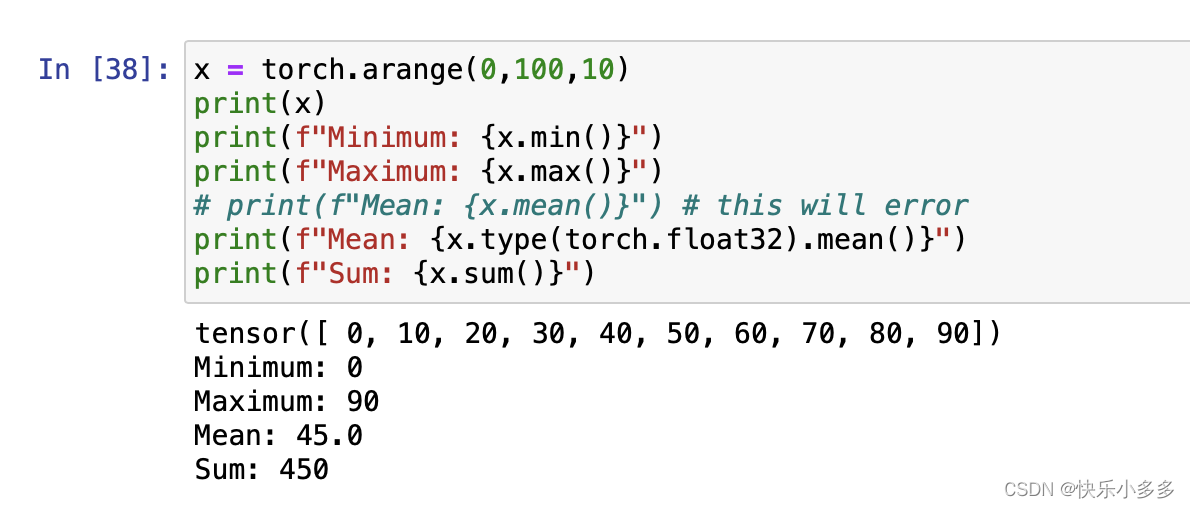Click the tensor output line
Screen dimensions: 1190x508
tap(597, 334)
